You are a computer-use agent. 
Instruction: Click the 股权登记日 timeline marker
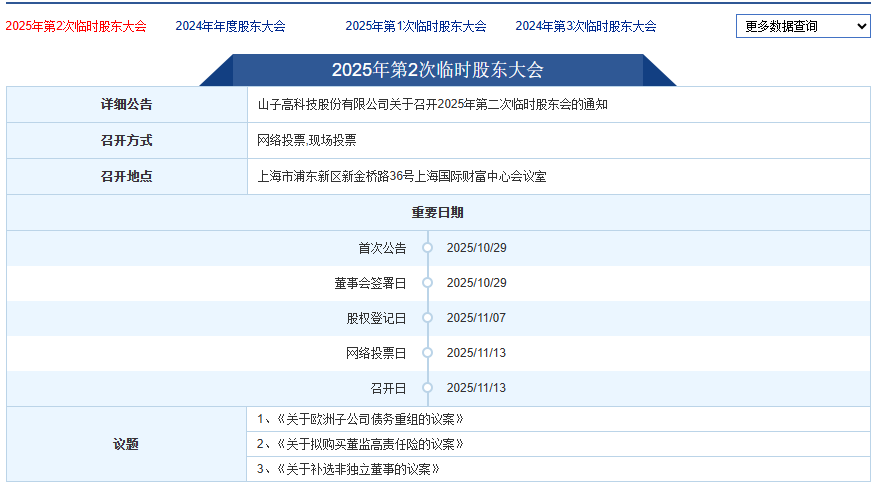point(428,318)
